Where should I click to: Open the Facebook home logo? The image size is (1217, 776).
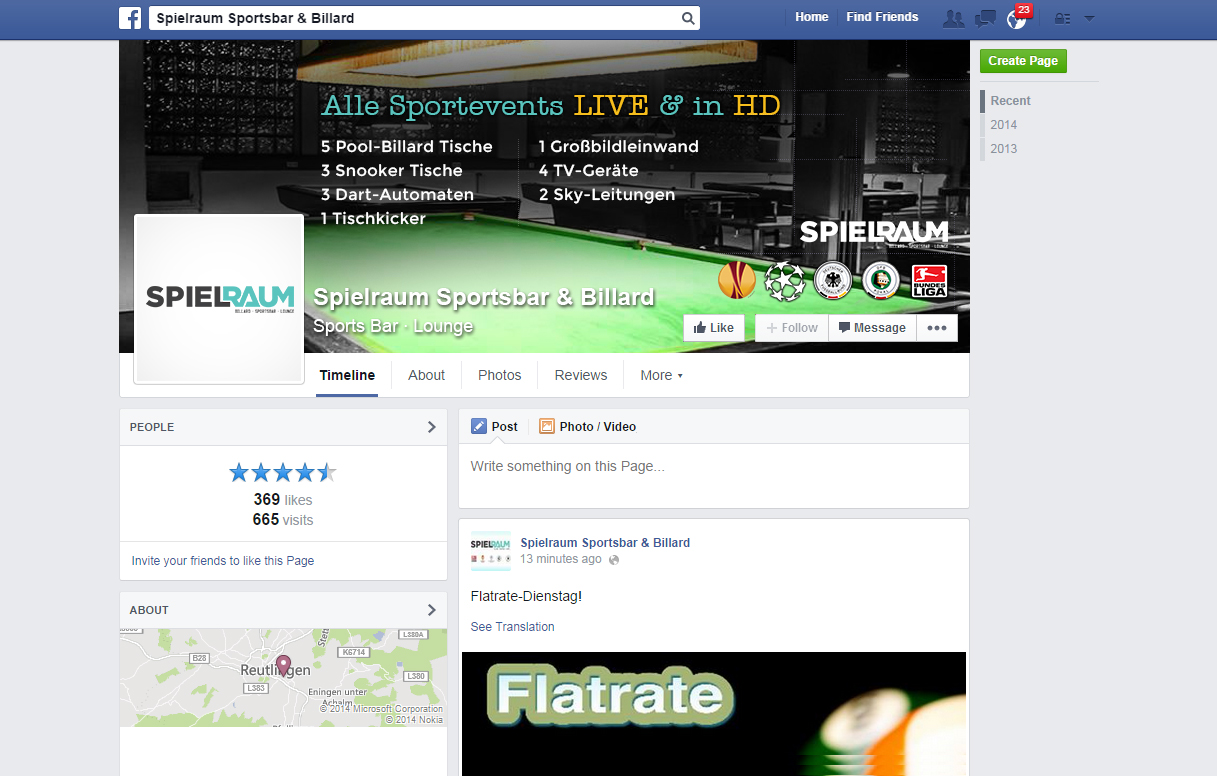131,17
